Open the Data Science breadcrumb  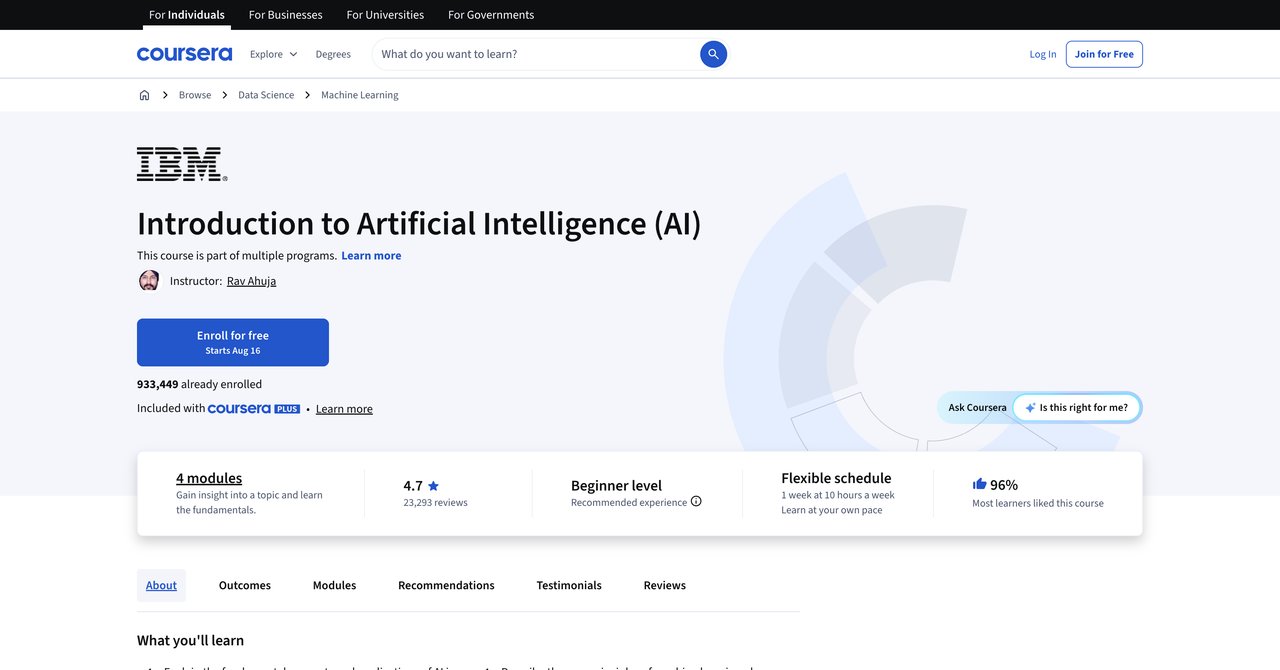266,95
